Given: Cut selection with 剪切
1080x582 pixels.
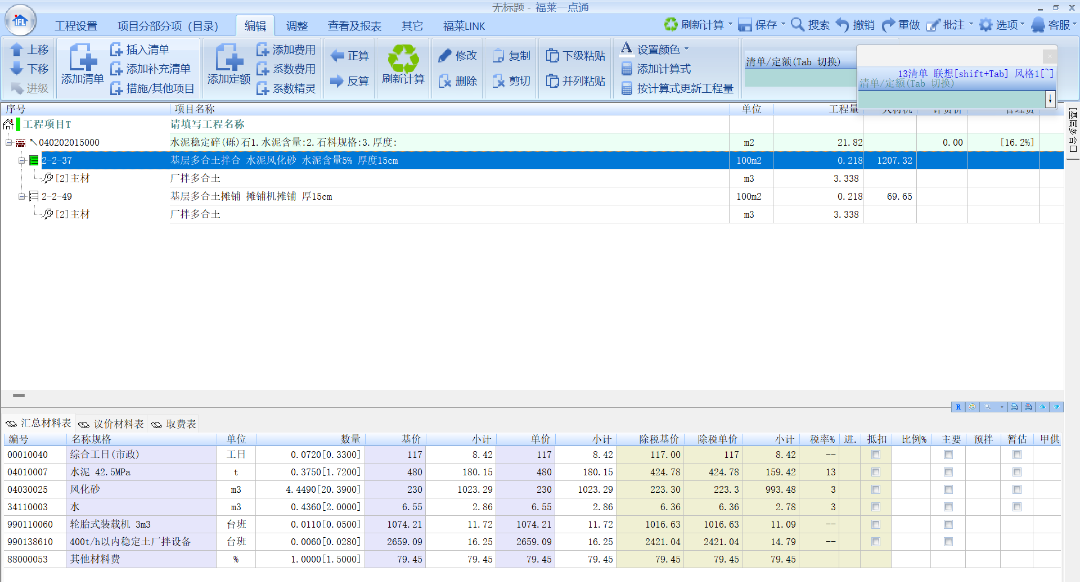Looking at the screenshot, I should point(512,81).
